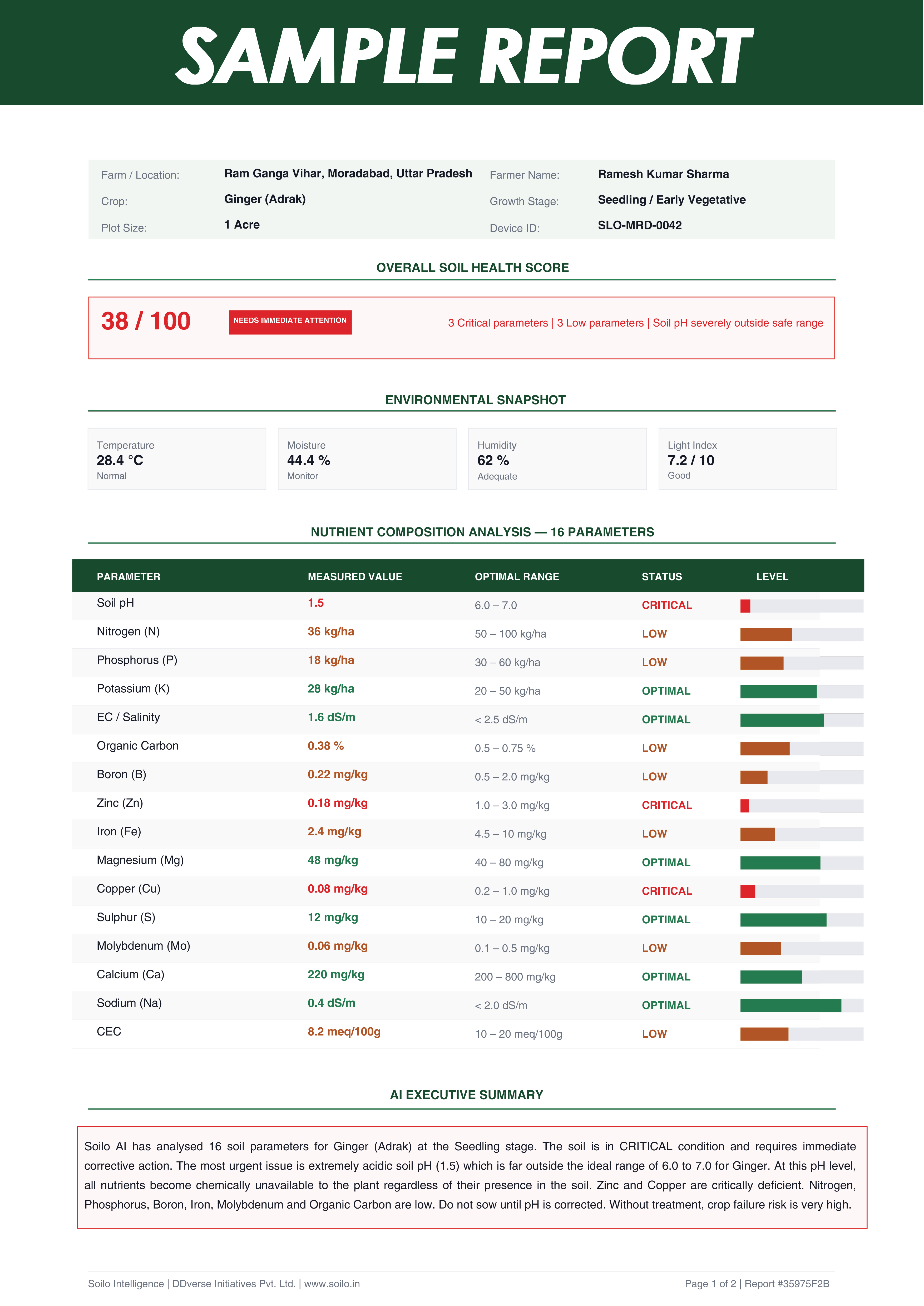Select the crop Ginger (Adrak)
This screenshot has width=924, height=1306.
[265, 199]
